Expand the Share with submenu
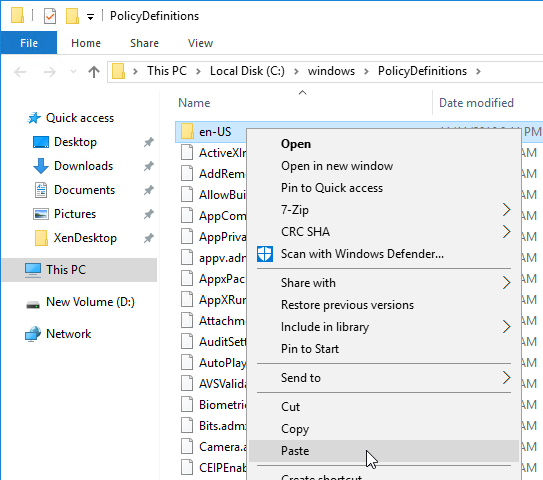543x480 pixels. [x=384, y=283]
